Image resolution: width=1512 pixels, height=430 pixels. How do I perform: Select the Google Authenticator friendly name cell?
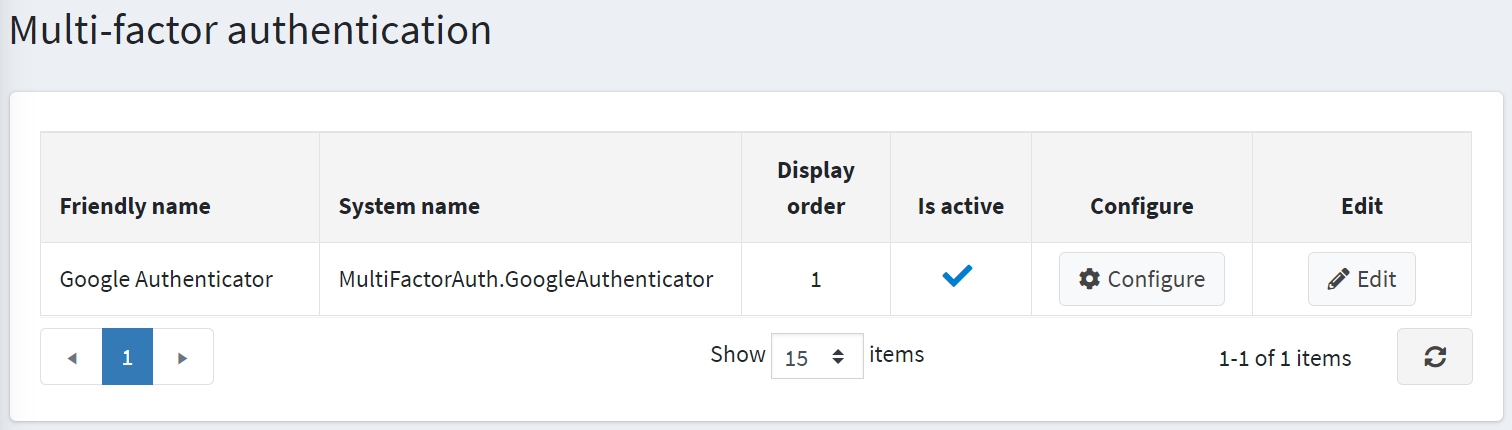coord(166,280)
